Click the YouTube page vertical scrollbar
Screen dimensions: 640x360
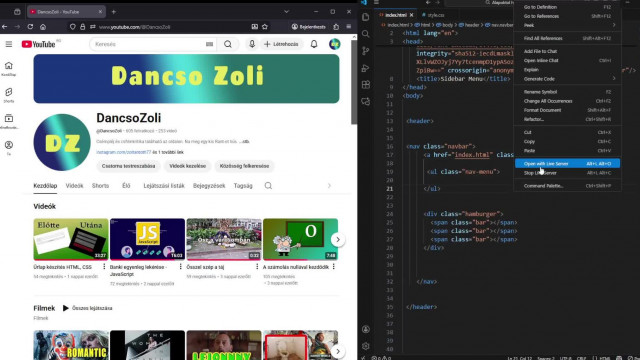pos(354,82)
